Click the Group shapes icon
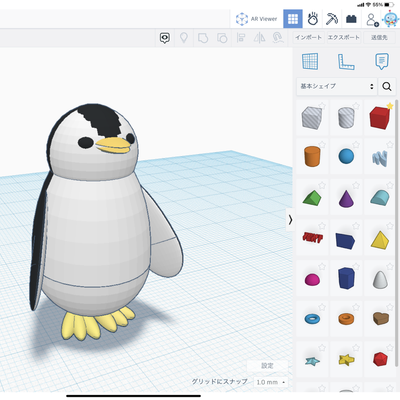The height and width of the screenshot is (400, 400). coord(203,38)
